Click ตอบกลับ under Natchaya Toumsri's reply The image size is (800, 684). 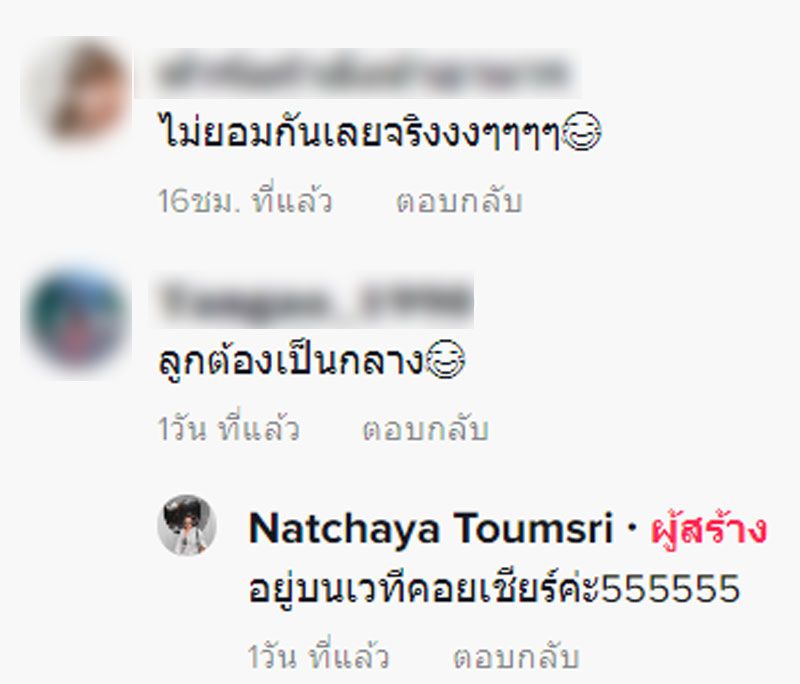(516, 657)
